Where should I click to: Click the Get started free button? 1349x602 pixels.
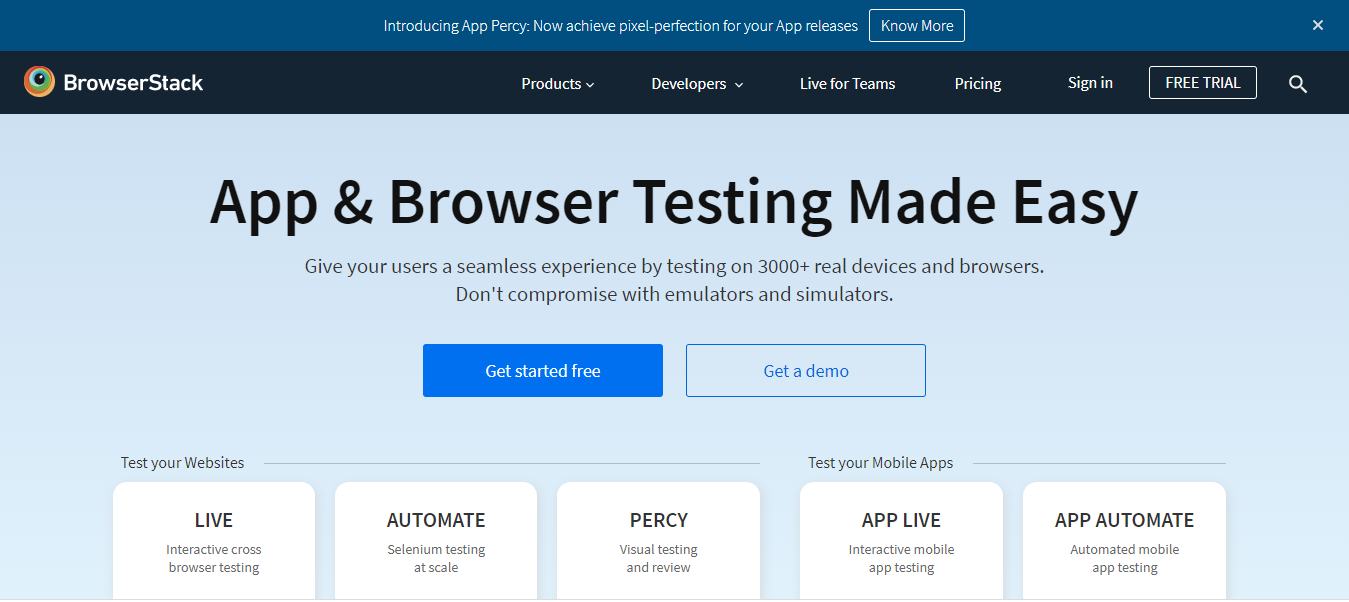point(543,371)
